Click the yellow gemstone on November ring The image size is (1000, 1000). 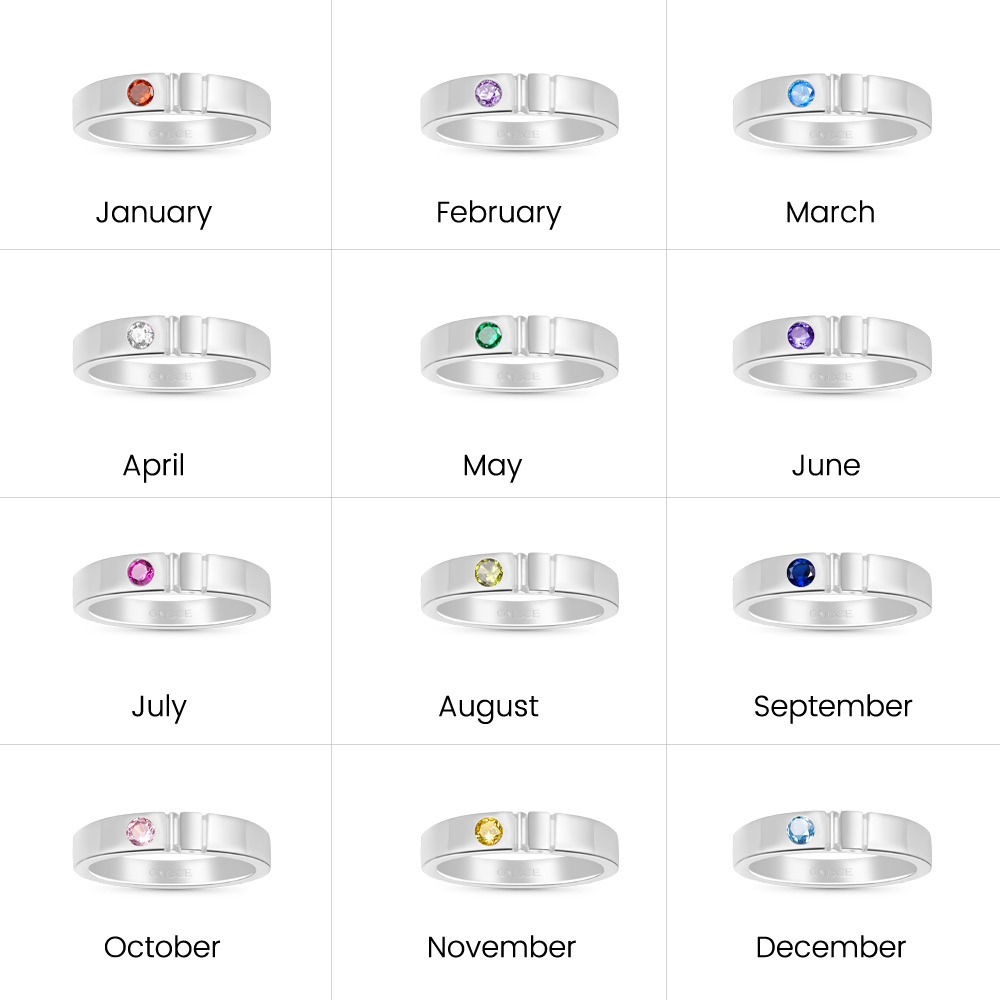click(x=489, y=831)
